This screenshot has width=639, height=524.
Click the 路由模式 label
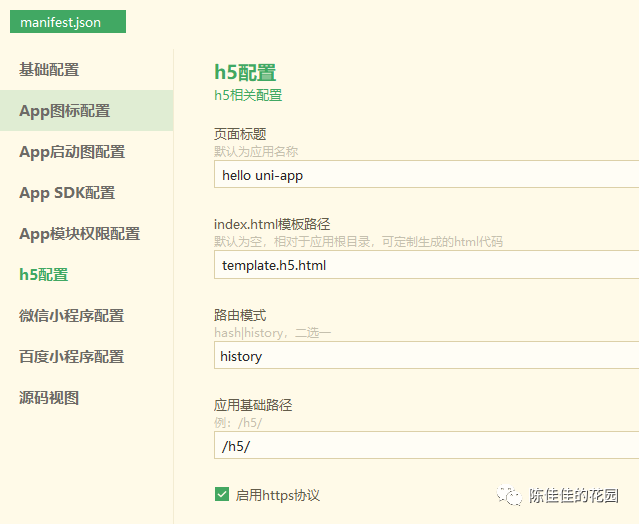pos(240,315)
